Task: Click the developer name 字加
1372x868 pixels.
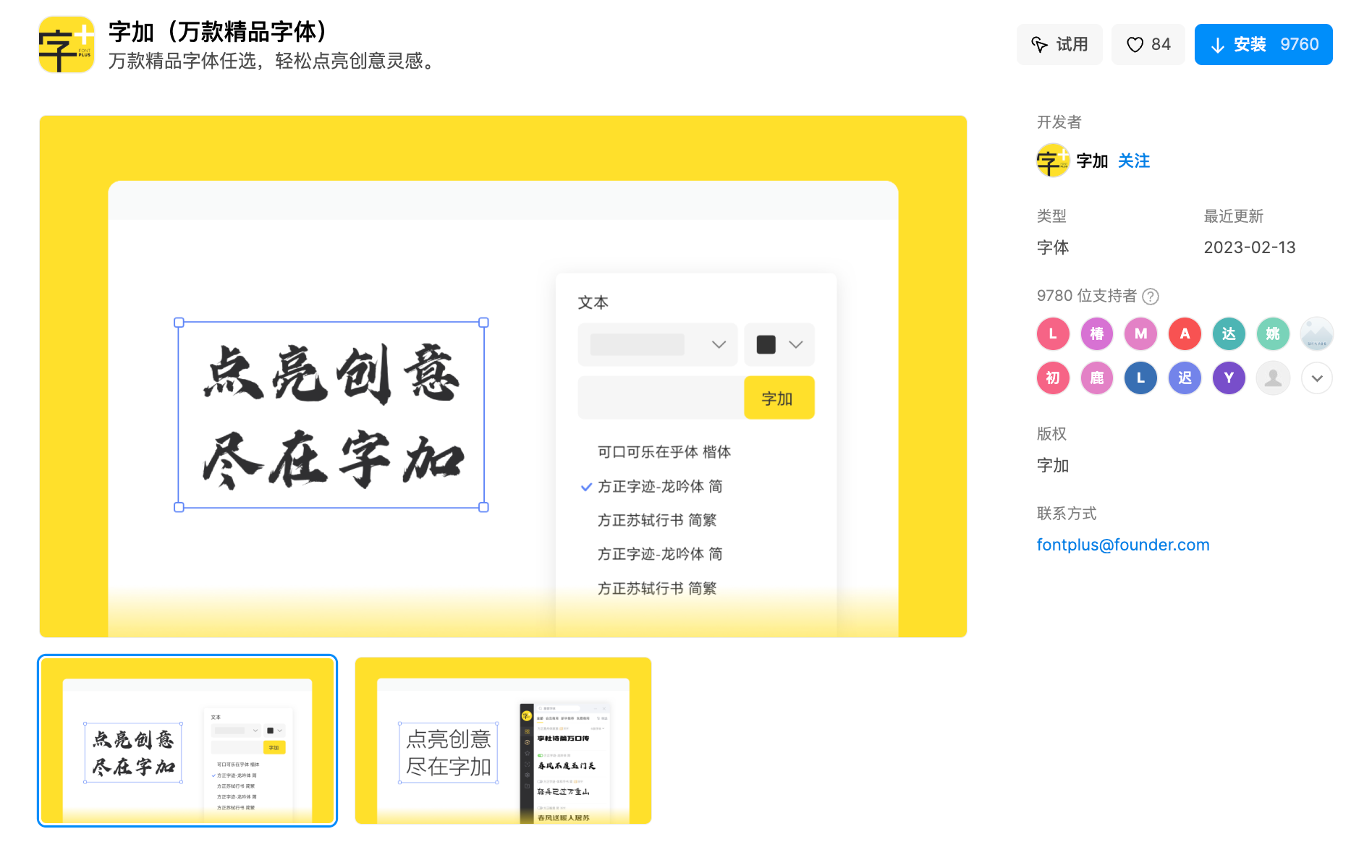Action: pos(1092,161)
